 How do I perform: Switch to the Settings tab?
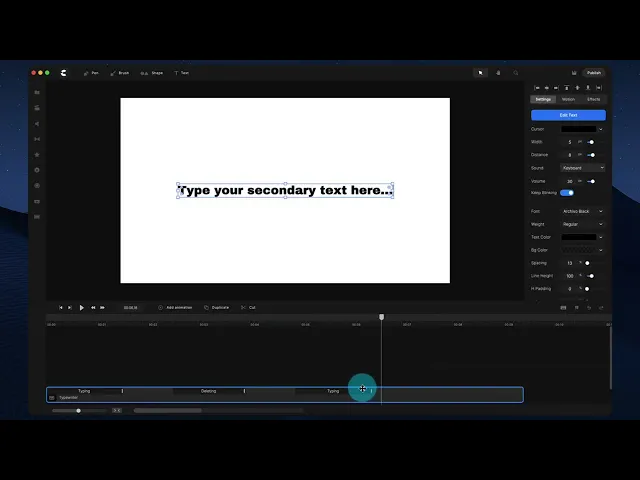pyautogui.click(x=543, y=99)
